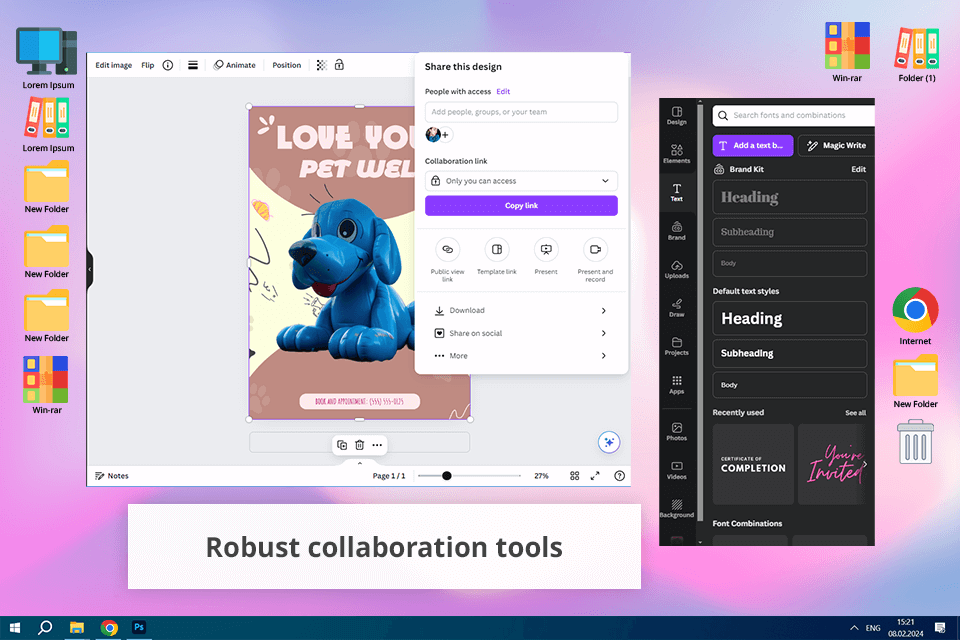
Task: Select the You're Invited font thumbnail
Action: pos(833,464)
